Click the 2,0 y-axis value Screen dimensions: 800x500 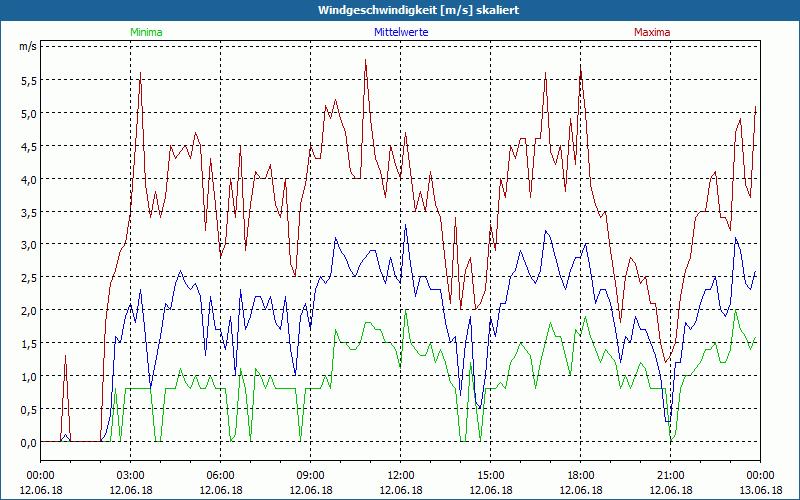pos(29,311)
